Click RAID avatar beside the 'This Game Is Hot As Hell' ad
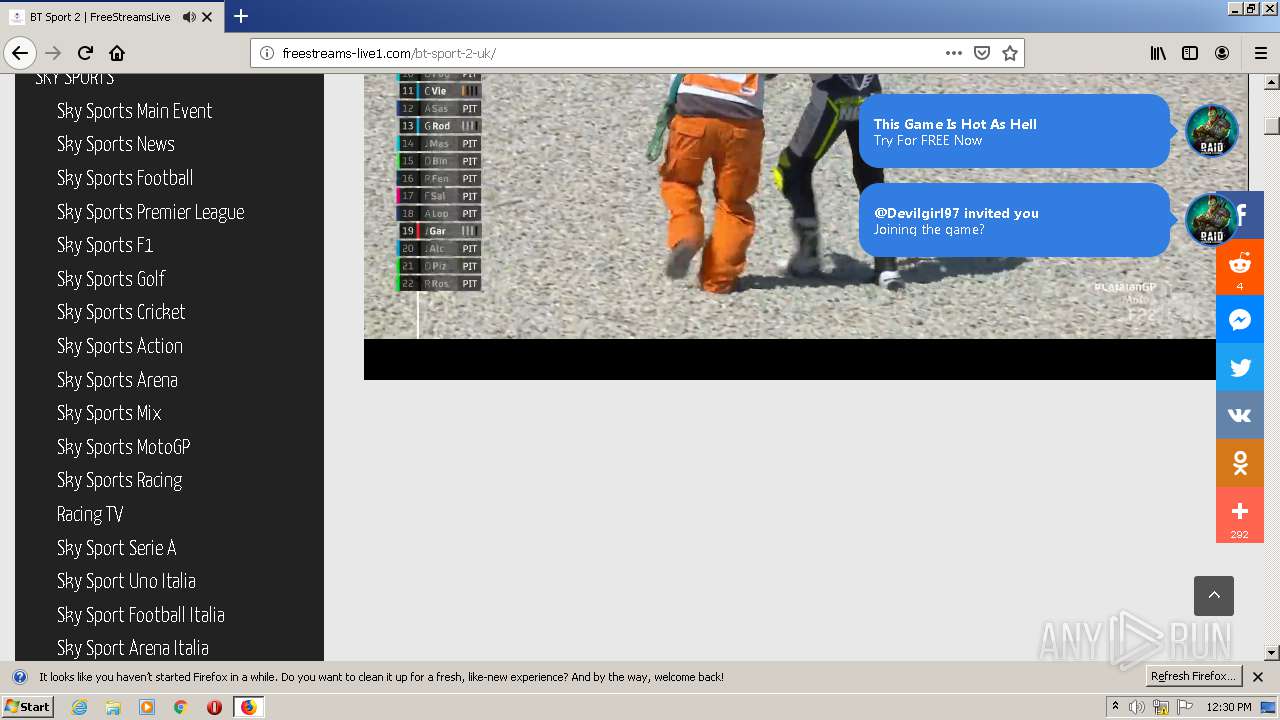Screen dimensions: 1280x720 click(x=1211, y=131)
